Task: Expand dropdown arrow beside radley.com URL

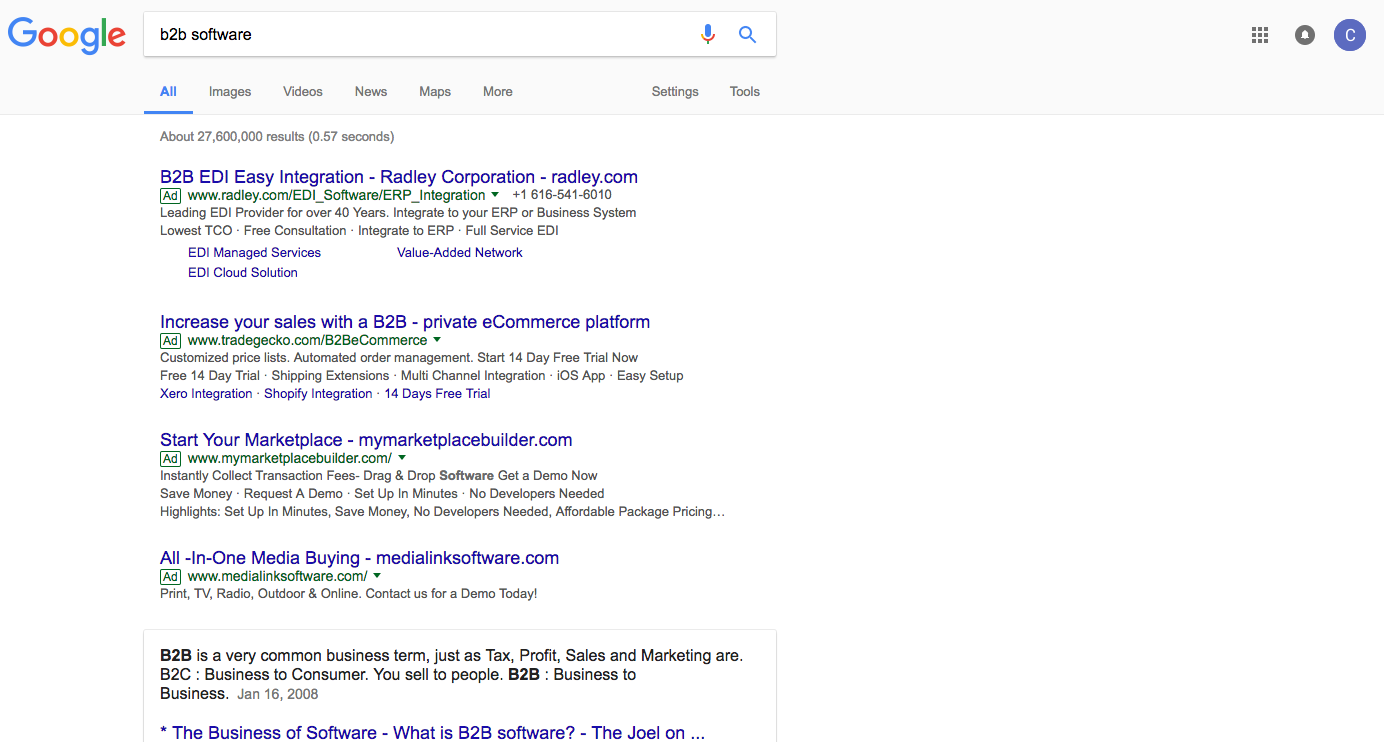Action: (495, 195)
